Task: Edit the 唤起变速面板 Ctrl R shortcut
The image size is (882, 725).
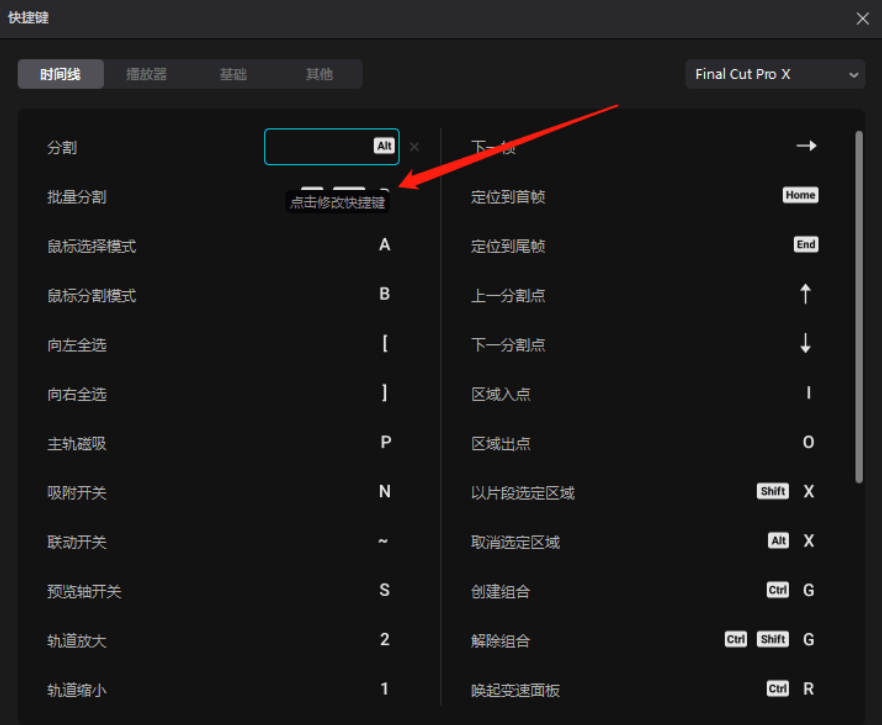Action: click(791, 689)
